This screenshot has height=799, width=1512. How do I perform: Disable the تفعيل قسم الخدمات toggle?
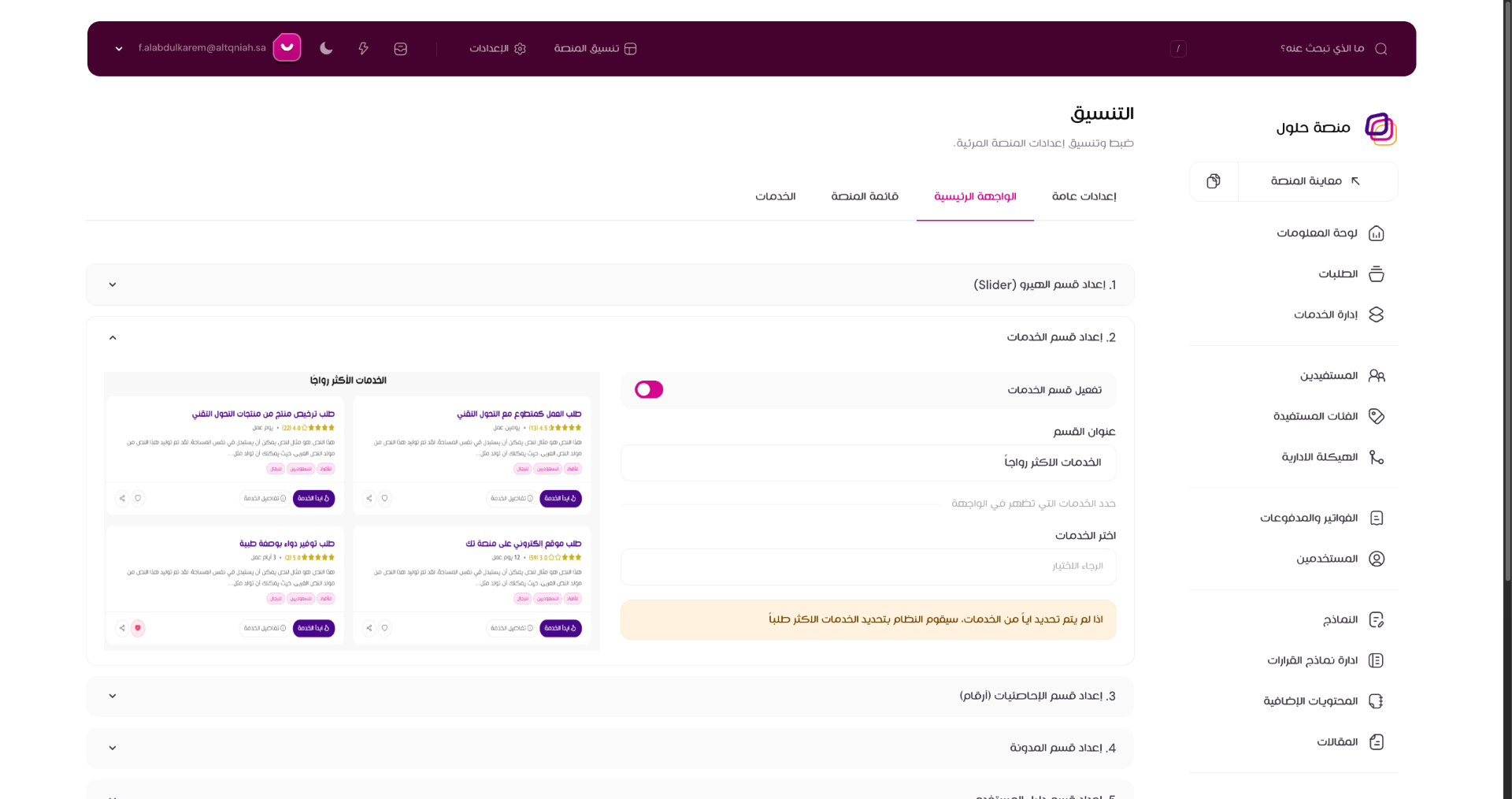[x=649, y=389]
